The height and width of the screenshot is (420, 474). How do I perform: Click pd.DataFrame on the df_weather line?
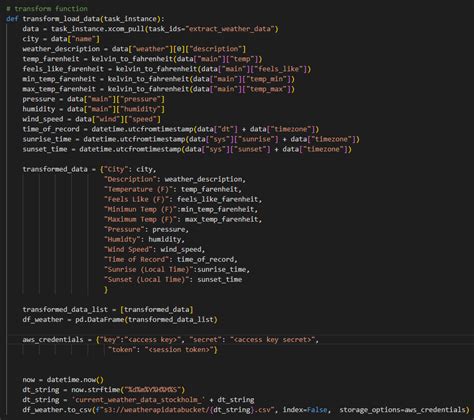100,319
